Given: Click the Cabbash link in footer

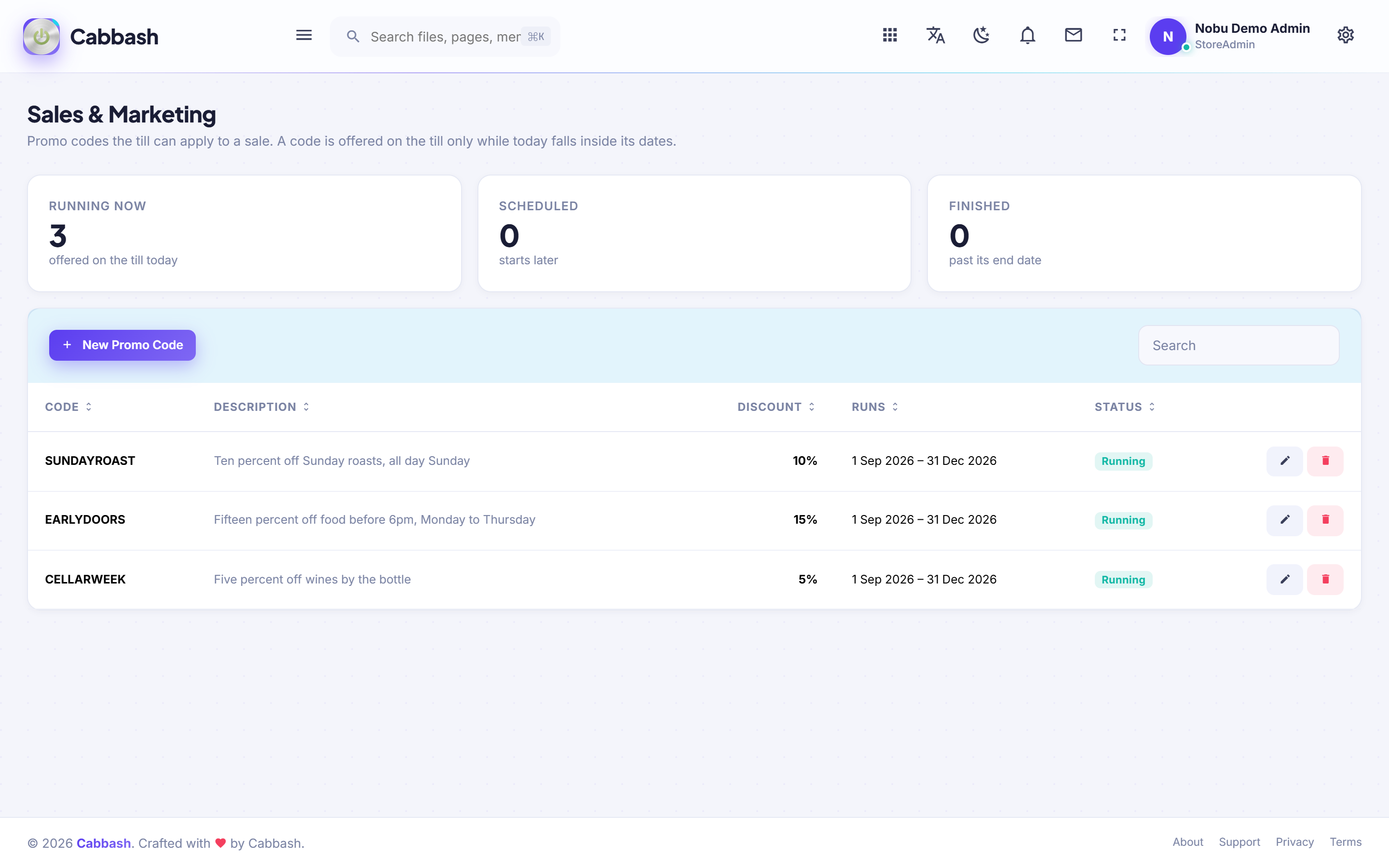Looking at the screenshot, I should pyautogui.click(x=104, y=843).
